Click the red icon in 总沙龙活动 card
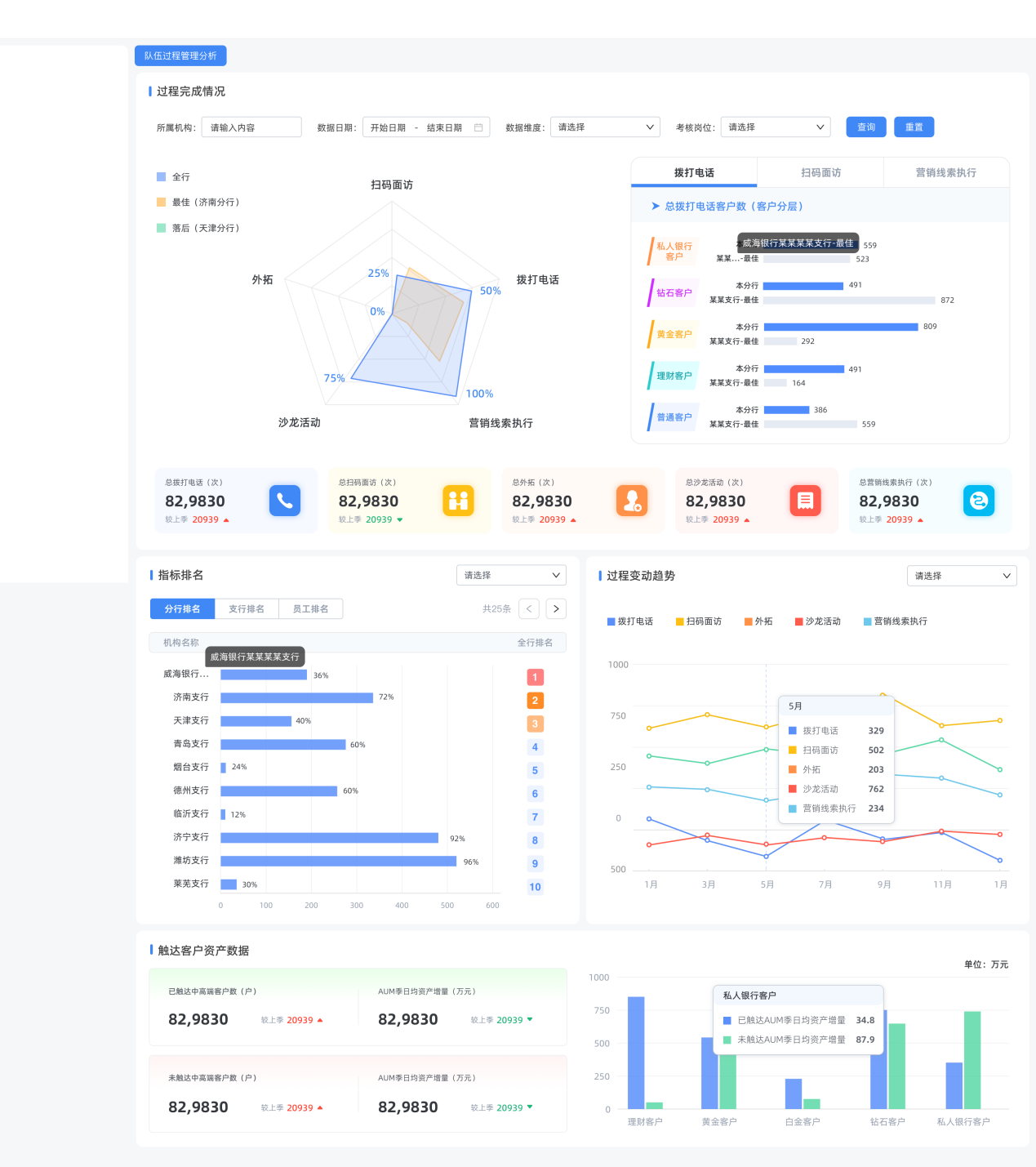 pos(806,501)
